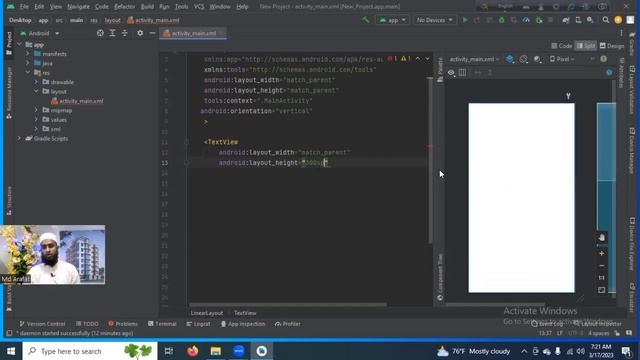Click LinearLayout in the breadcrumb bar
The width and height of the screenshot is (640, 360).
(x=207, y=313)
